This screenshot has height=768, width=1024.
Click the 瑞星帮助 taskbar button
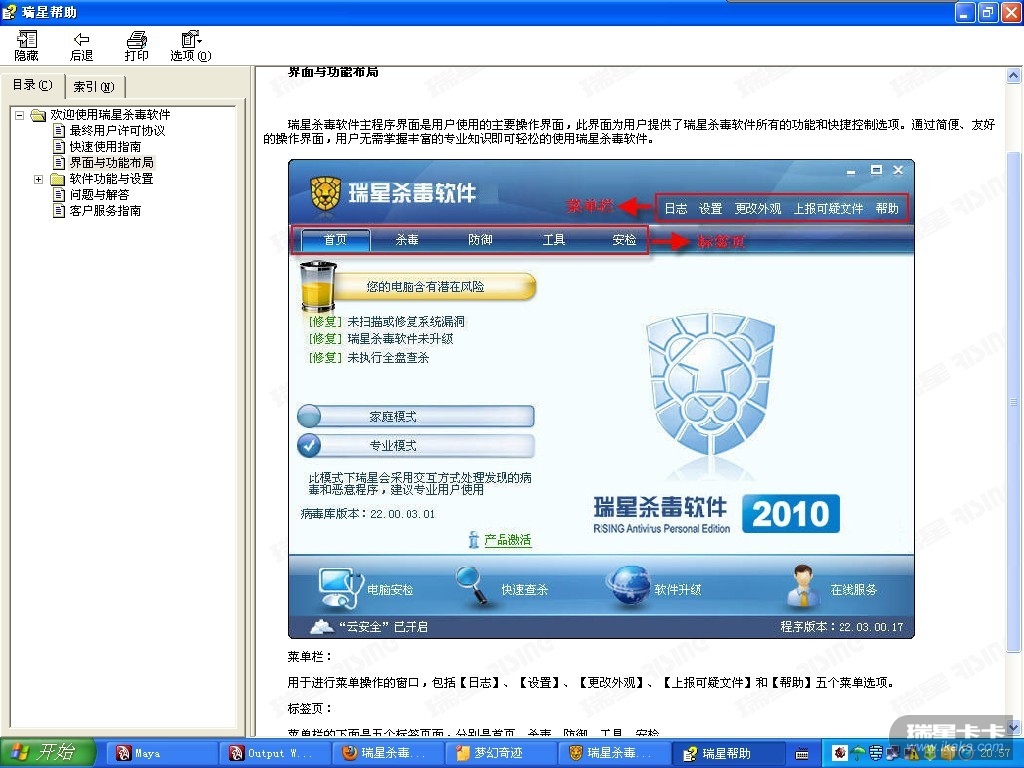tap(728, 754)
